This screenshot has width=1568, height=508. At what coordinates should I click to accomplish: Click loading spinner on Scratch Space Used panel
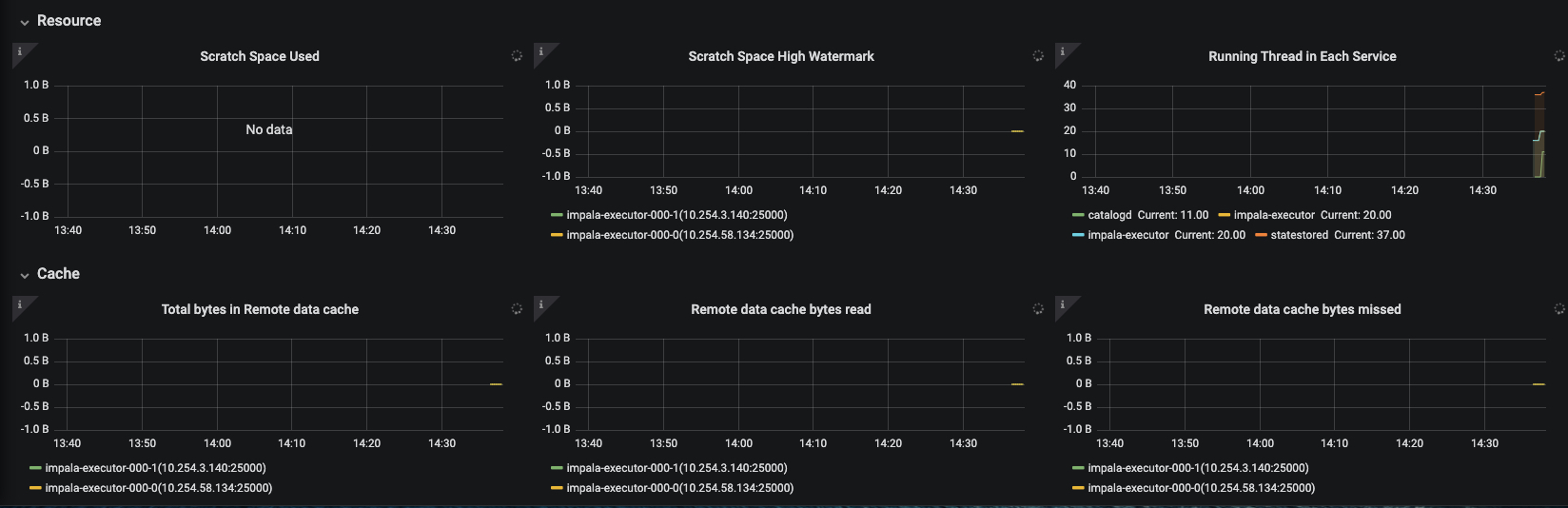tap(517, 56)
